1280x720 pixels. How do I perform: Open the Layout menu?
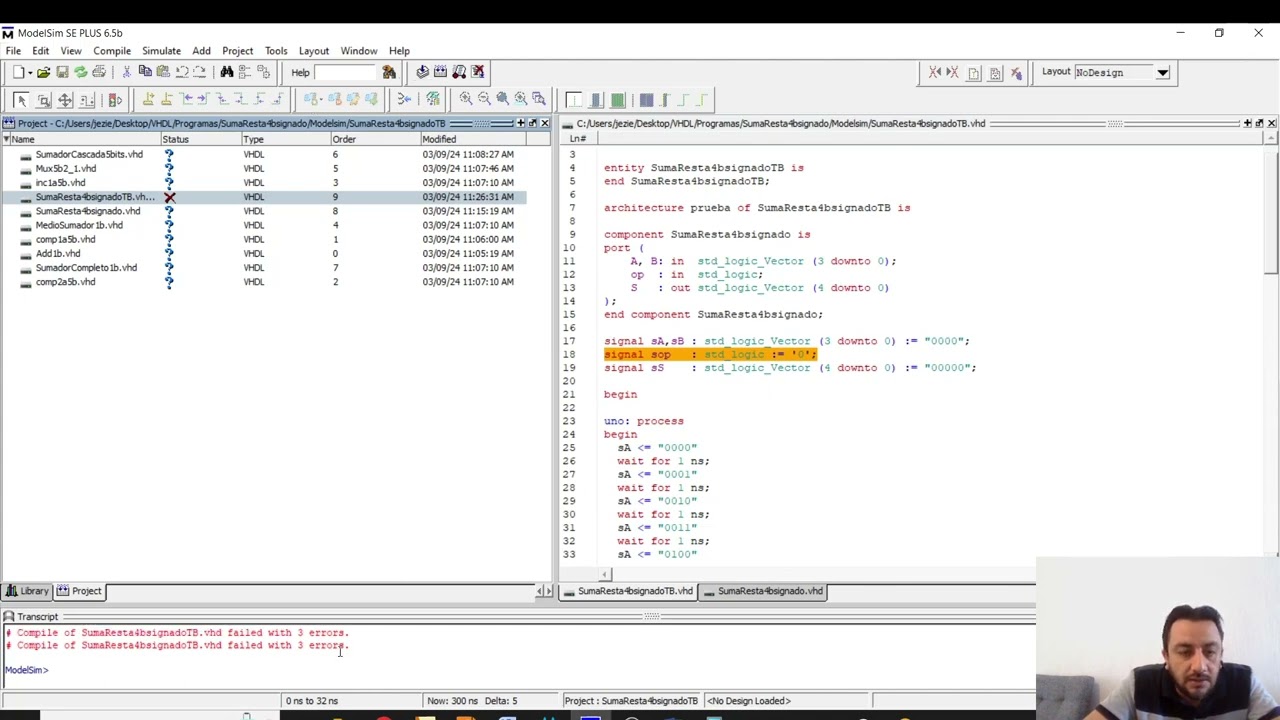(x=313, y=51)
